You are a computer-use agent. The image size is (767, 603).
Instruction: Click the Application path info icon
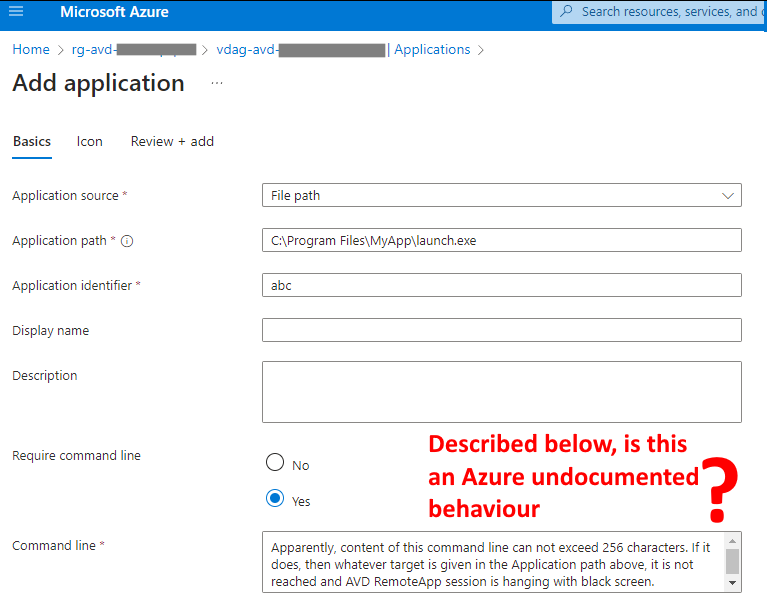[x=127, y=241]
